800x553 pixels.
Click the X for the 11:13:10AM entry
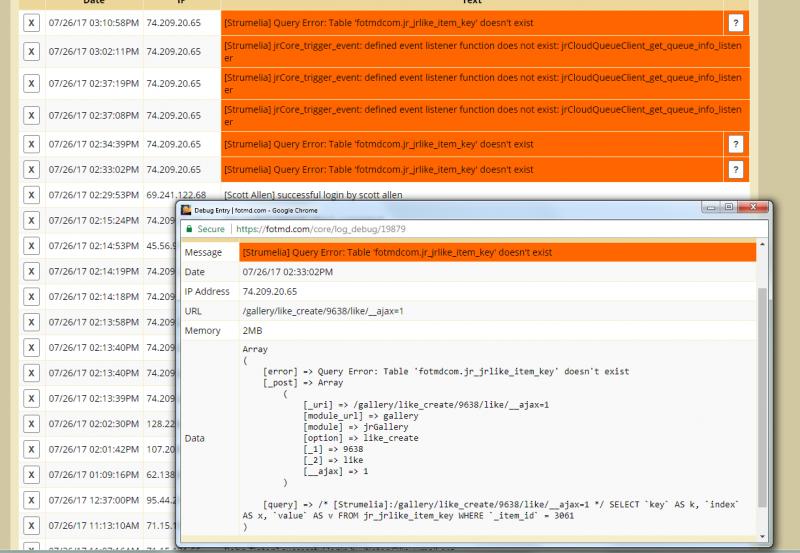[31, 526]
